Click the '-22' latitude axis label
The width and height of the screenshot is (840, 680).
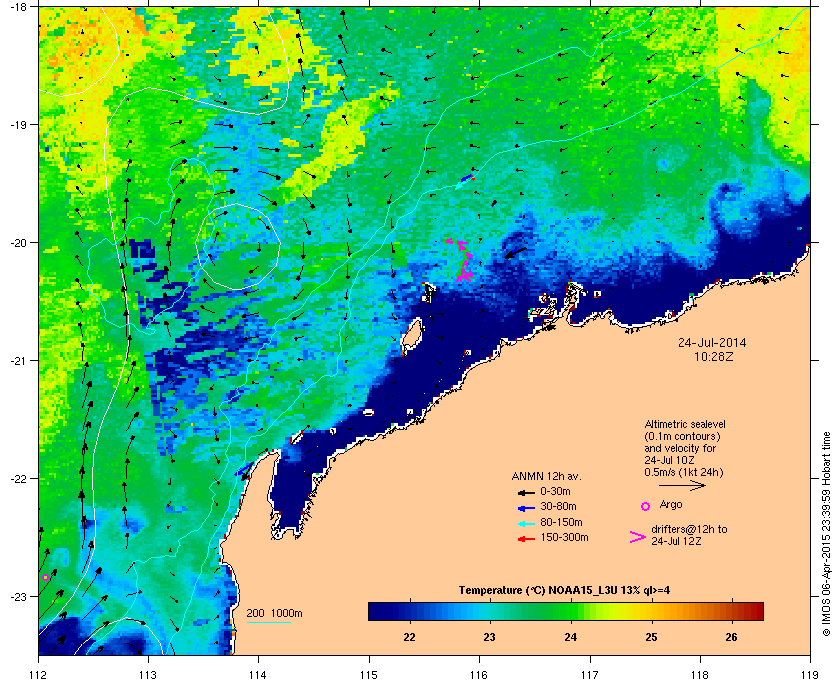point(18,478)
